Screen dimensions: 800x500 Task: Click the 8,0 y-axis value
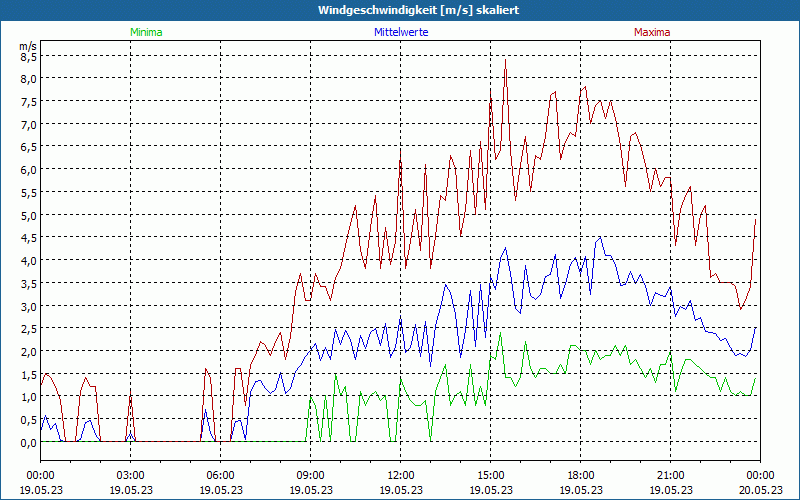(29, 79)
